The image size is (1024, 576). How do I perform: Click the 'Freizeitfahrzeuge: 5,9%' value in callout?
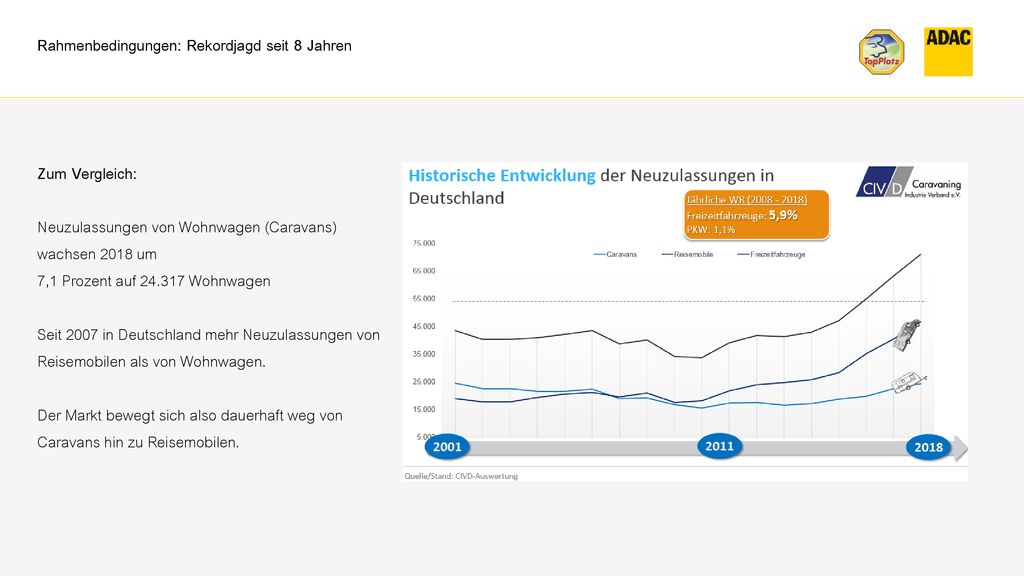point(742,216)
